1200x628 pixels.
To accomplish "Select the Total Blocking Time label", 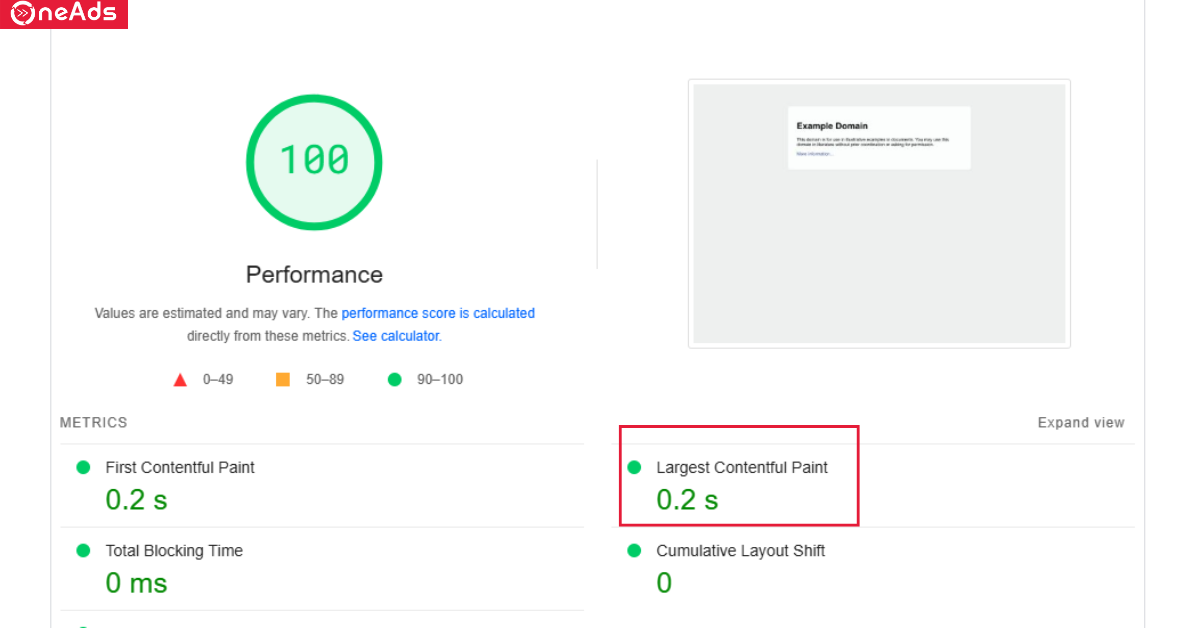I will [x=174, y=551].
